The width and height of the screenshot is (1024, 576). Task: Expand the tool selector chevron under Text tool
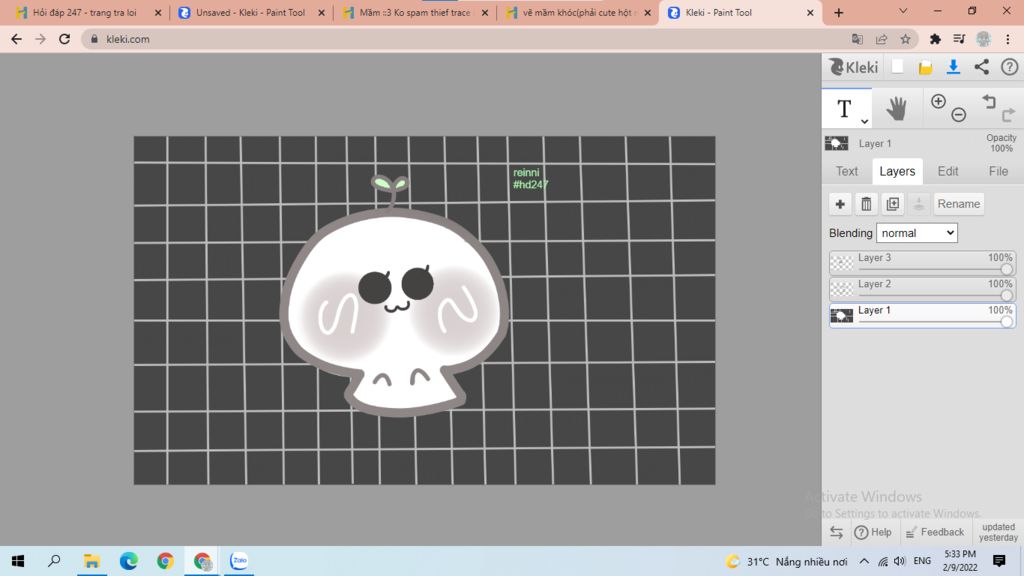[x=864, y=121]
